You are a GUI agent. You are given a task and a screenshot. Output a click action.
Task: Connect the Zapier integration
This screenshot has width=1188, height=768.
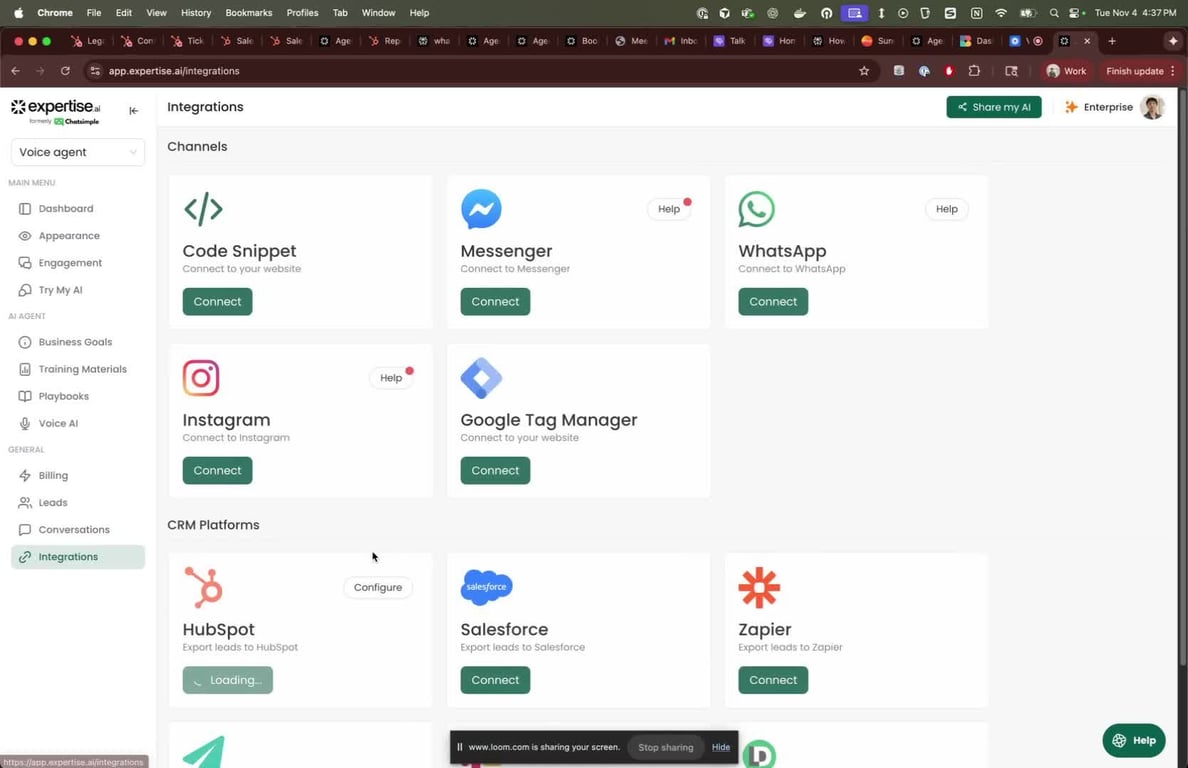773,680
